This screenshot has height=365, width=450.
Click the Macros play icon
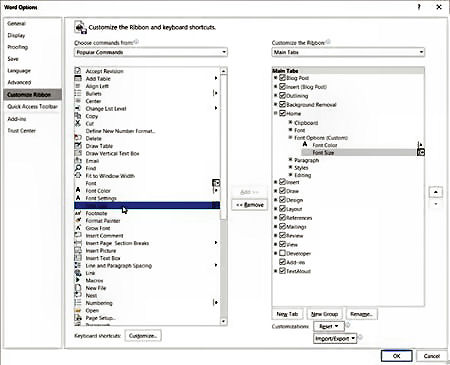pos(78,280)
